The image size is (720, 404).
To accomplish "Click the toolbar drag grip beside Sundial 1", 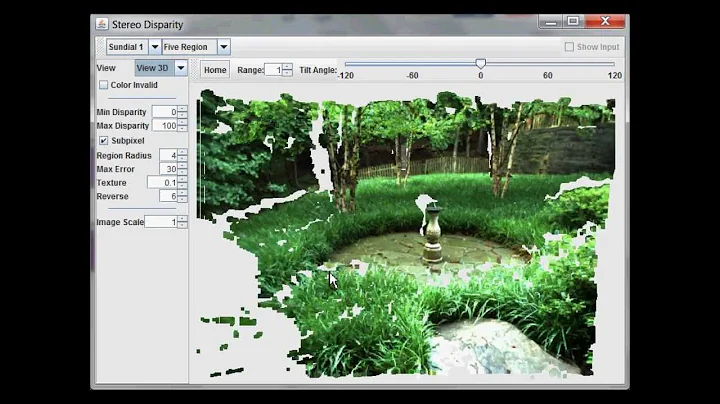I will [101, 47].
